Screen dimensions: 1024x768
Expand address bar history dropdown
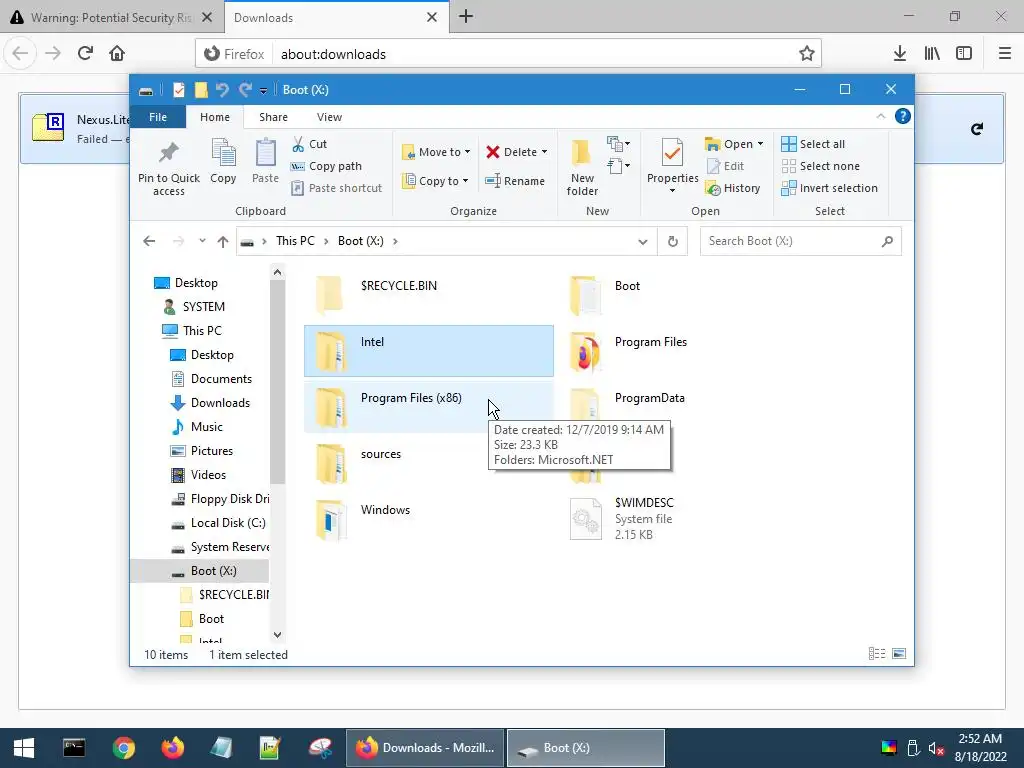tap(643, 242)
